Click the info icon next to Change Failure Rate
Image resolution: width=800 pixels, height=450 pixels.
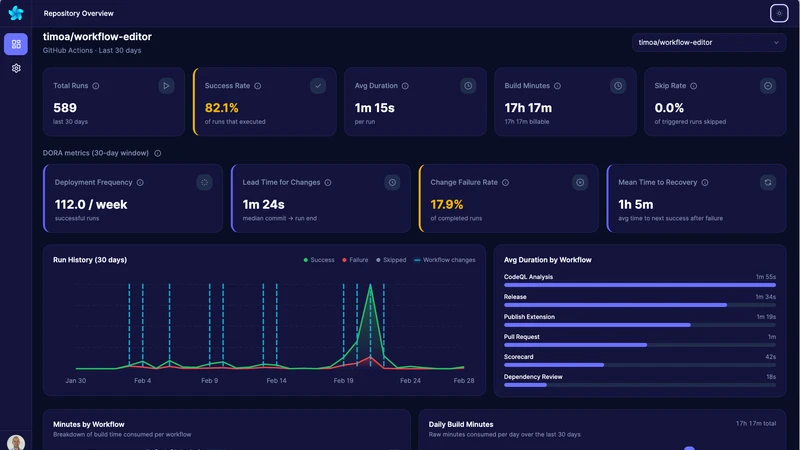point(505,182)
